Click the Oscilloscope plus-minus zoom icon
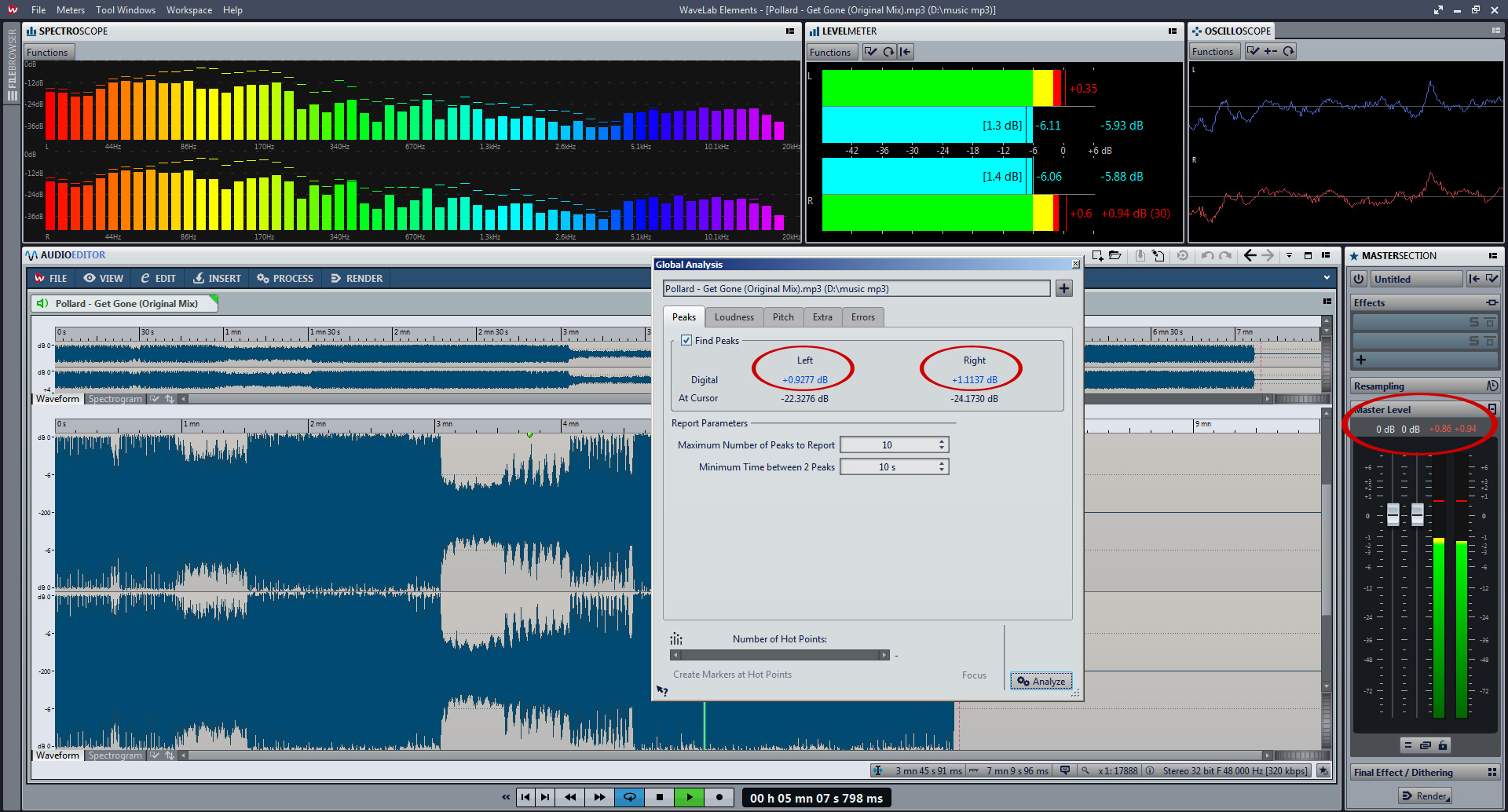The height and width of the screenshot is (812, 1508). 1271,51
